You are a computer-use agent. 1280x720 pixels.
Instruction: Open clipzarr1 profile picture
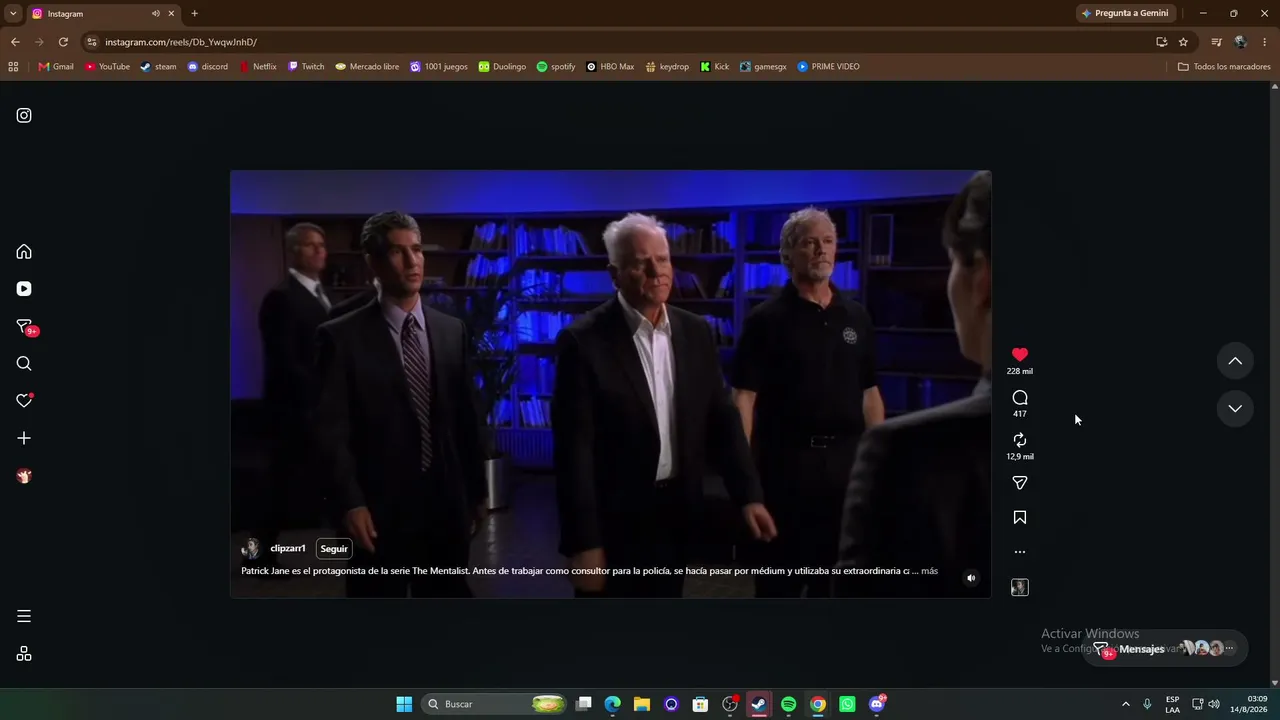click(x=251, y=548)
